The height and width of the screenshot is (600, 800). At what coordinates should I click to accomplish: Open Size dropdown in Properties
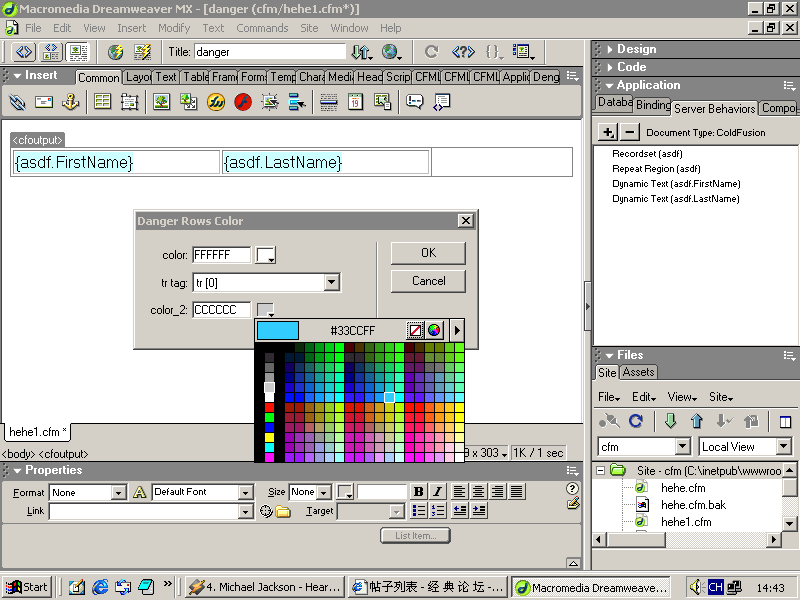(x=323, y=492)
